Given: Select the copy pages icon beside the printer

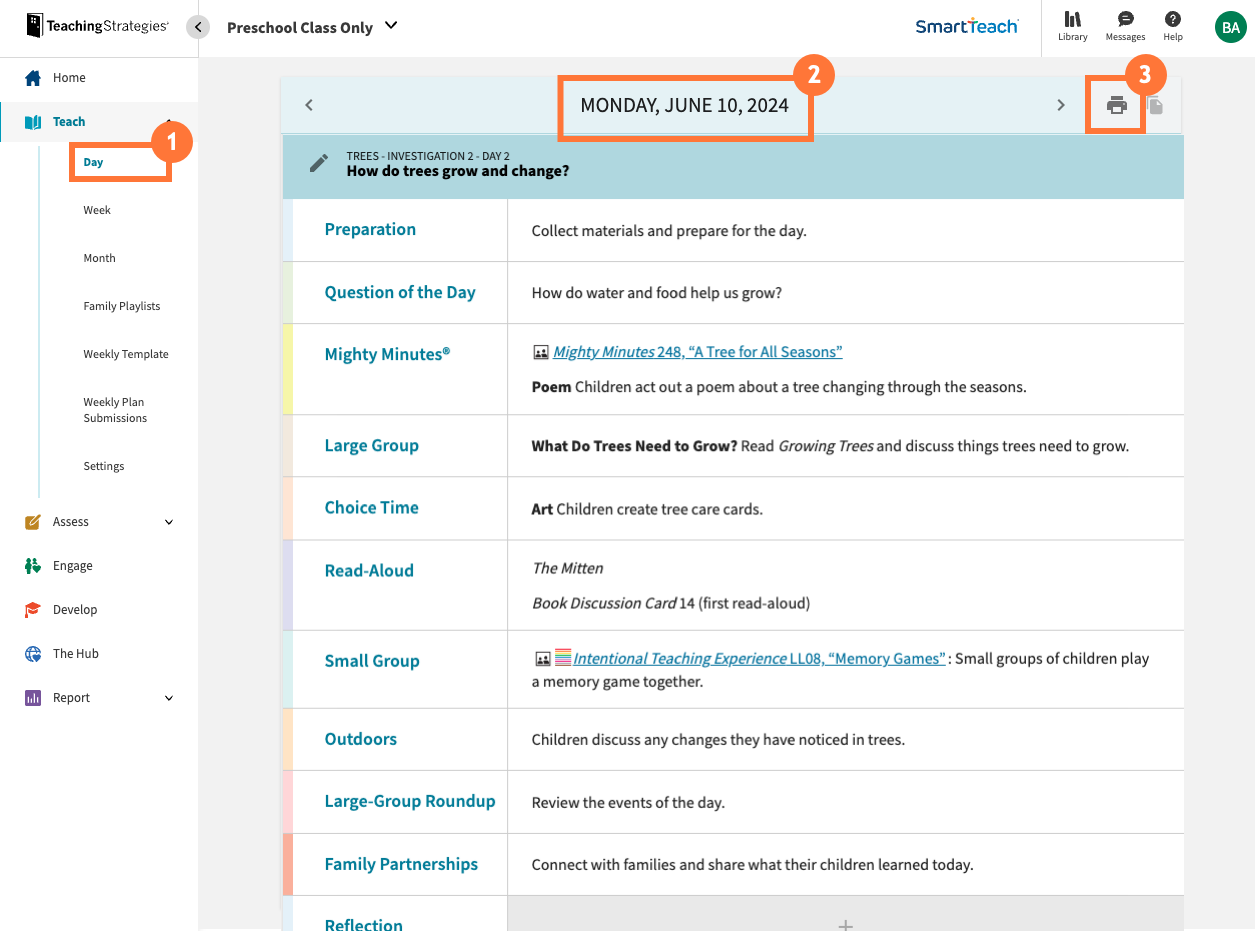Looking at the screenshot, I should point(1158,104).
